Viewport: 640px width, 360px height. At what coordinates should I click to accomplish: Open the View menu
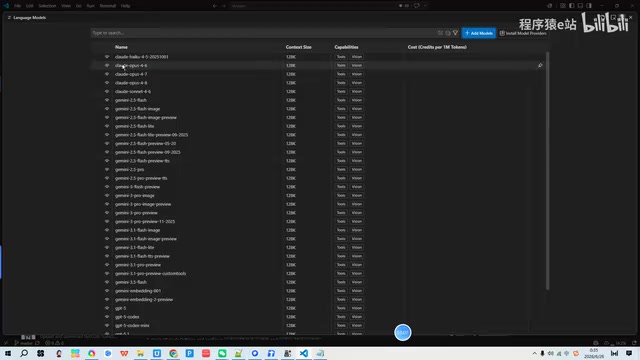coord(66,6)
